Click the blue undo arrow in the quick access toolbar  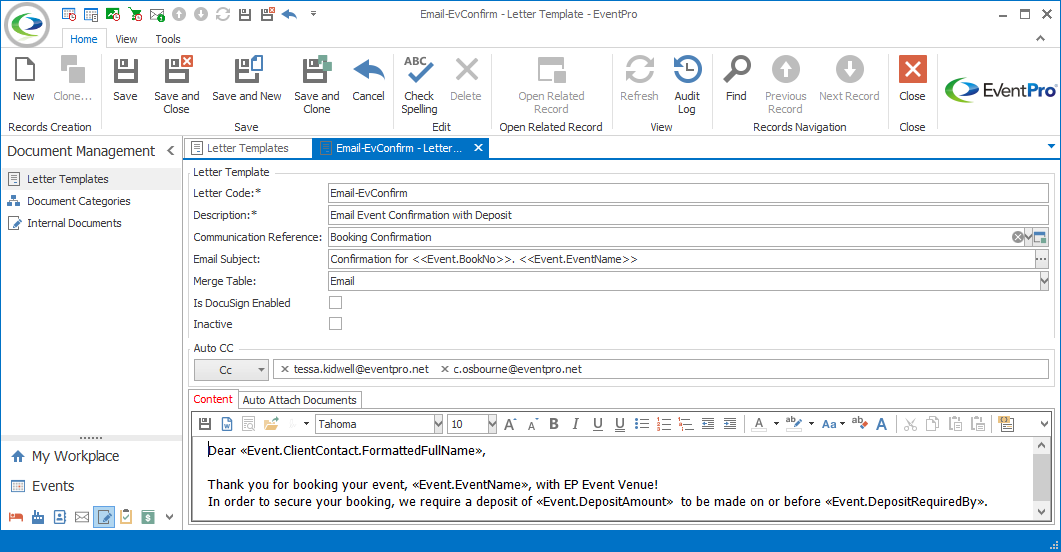pos(289,14)
